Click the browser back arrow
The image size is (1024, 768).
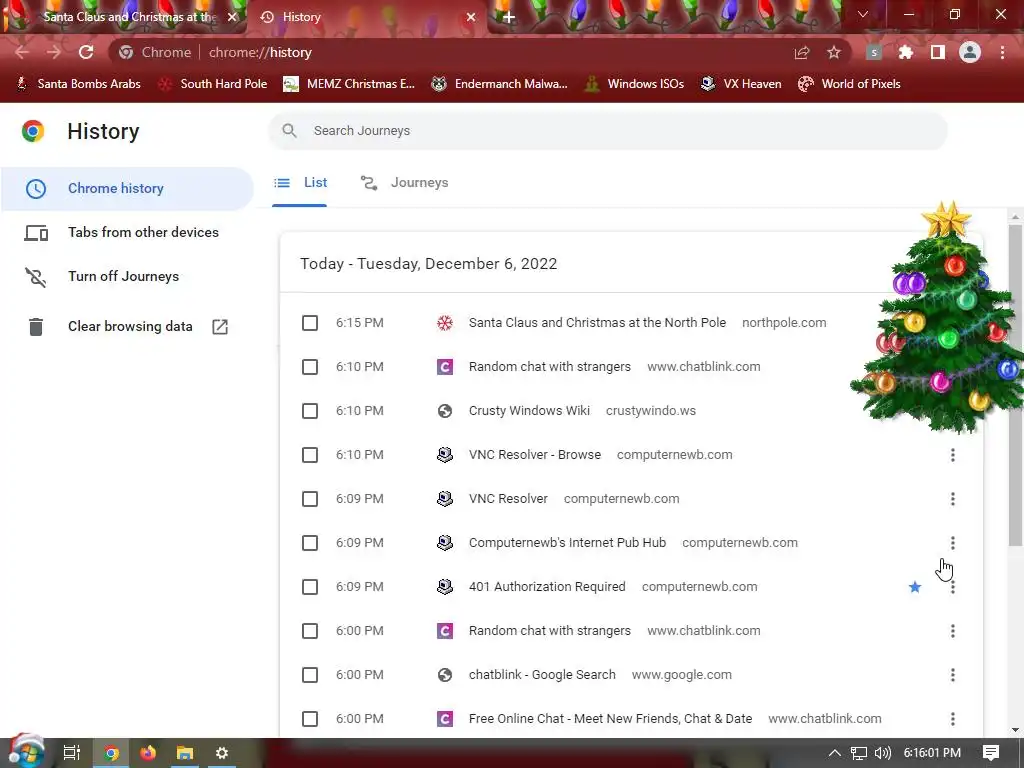coord(22,52)
